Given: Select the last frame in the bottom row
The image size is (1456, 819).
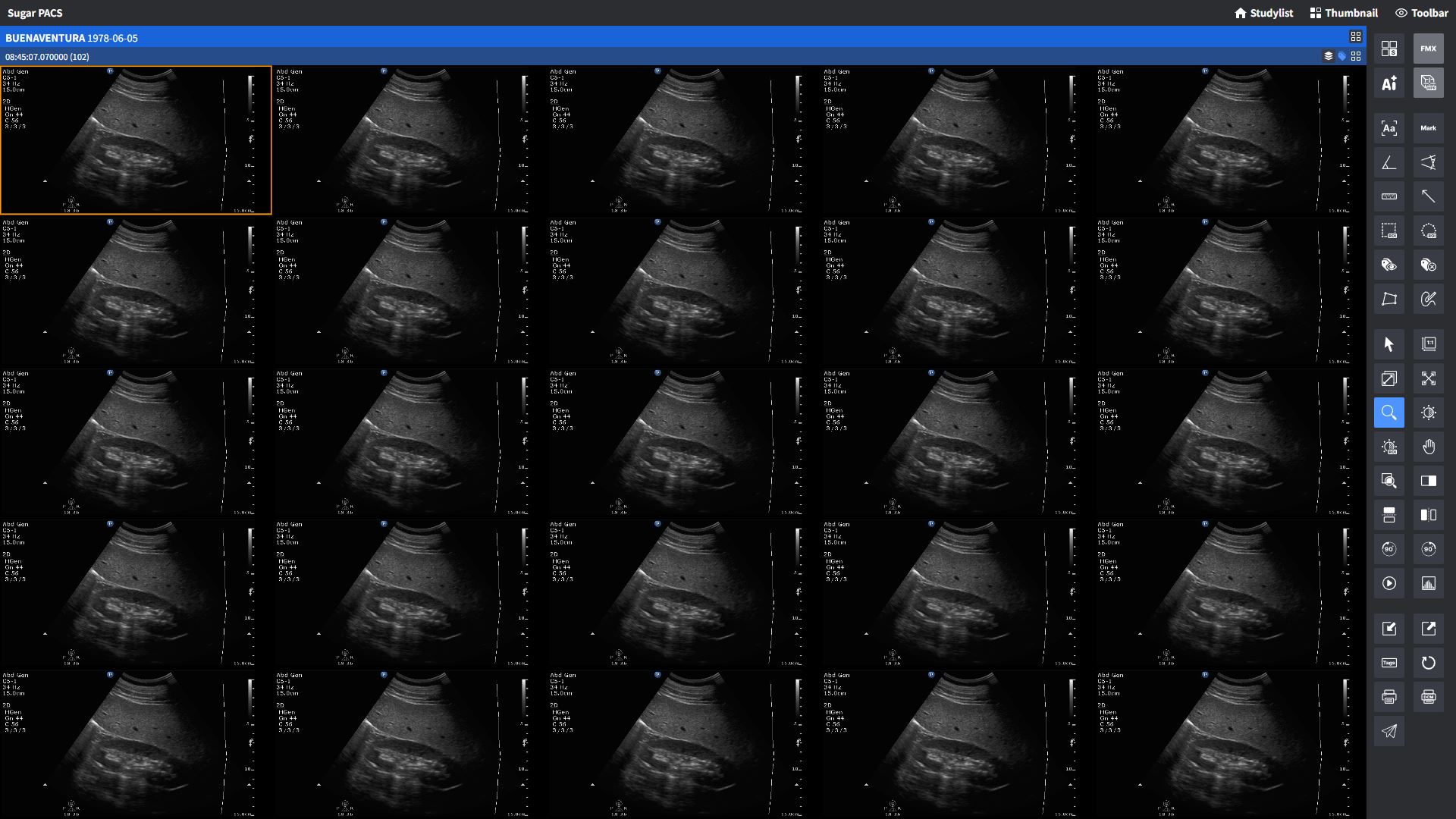Looking at the screenshot, I should [1231, 744].
